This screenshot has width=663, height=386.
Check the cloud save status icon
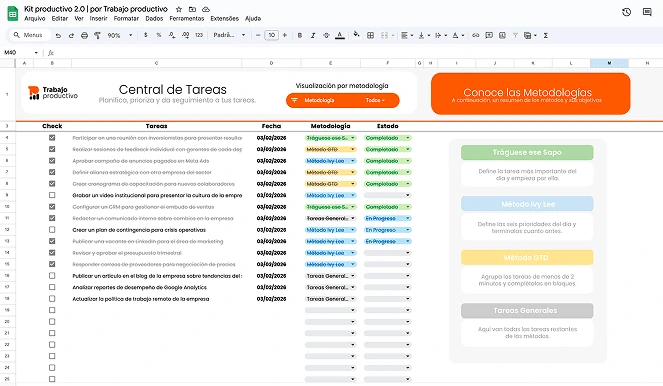pyautogui.click(x=206, y=9)
